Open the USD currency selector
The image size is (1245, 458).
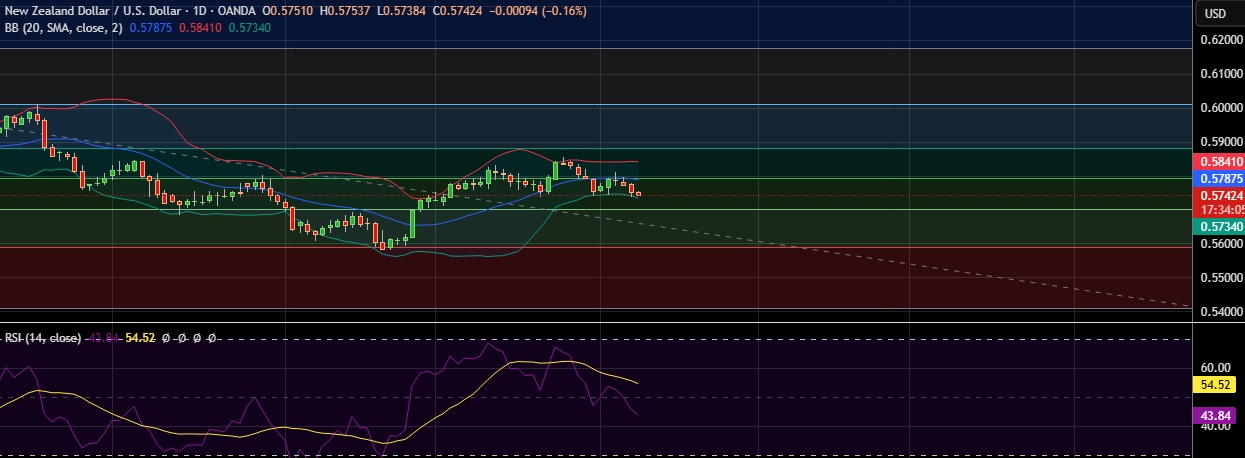pos(1215,13)
